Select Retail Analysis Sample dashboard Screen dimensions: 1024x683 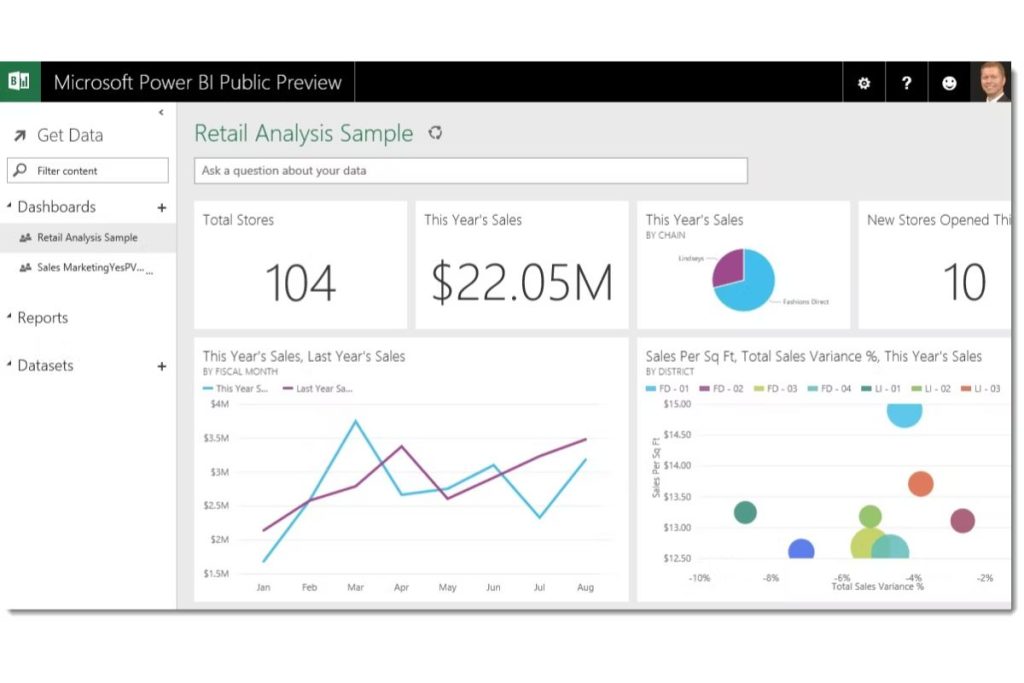(88, 238)
